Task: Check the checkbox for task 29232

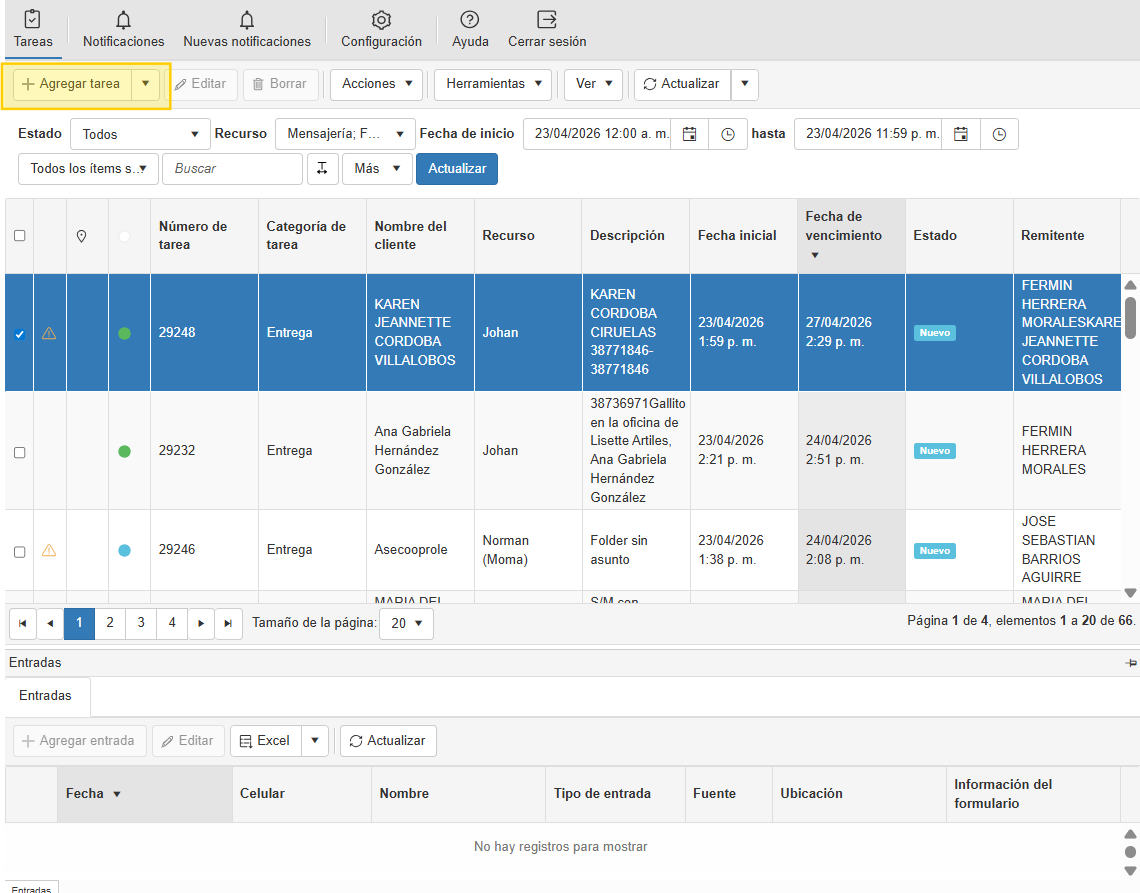Action: coord(19,452)
